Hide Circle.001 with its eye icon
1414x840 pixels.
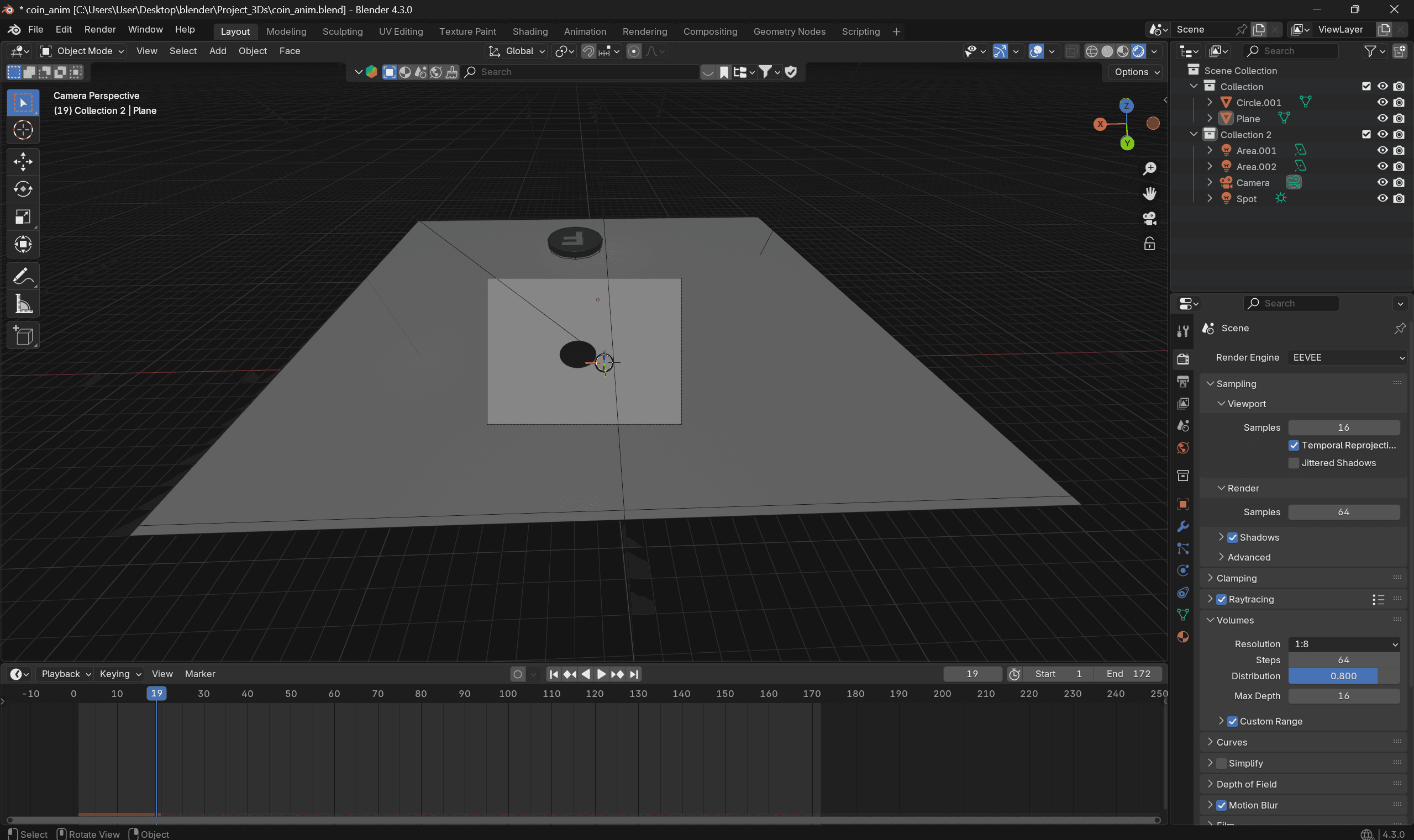1383,103
